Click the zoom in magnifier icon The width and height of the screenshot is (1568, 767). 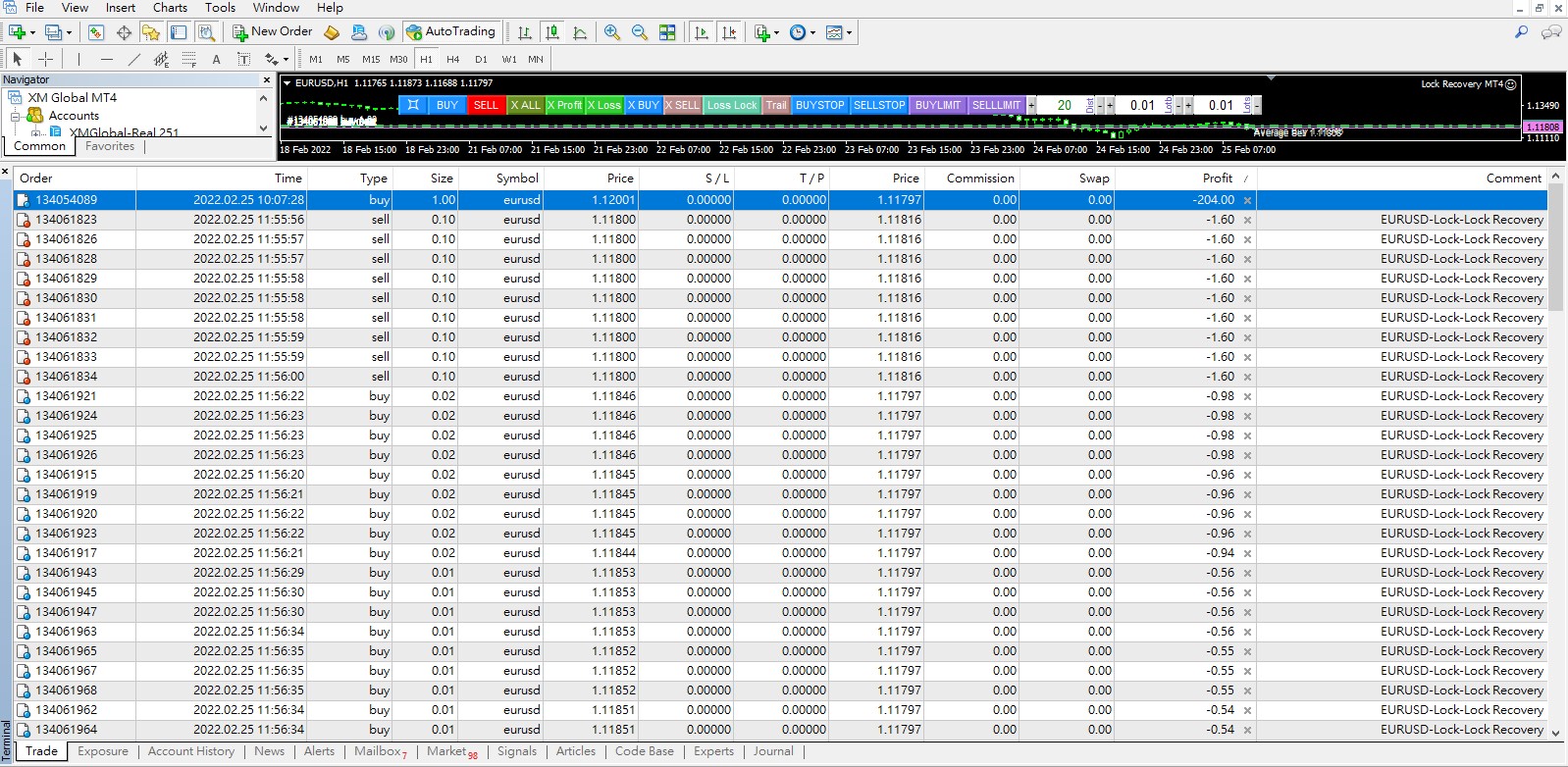coord(612,32)
